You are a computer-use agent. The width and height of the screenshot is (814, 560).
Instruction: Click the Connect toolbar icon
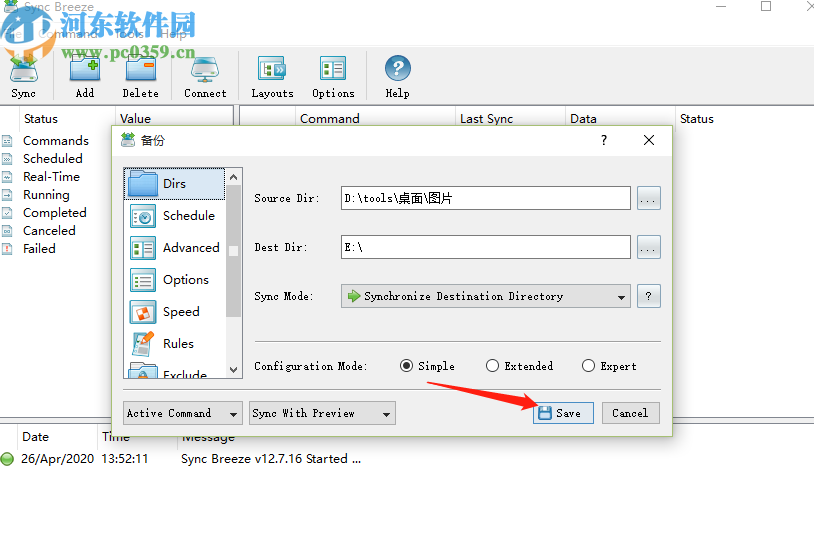(205, 76)
